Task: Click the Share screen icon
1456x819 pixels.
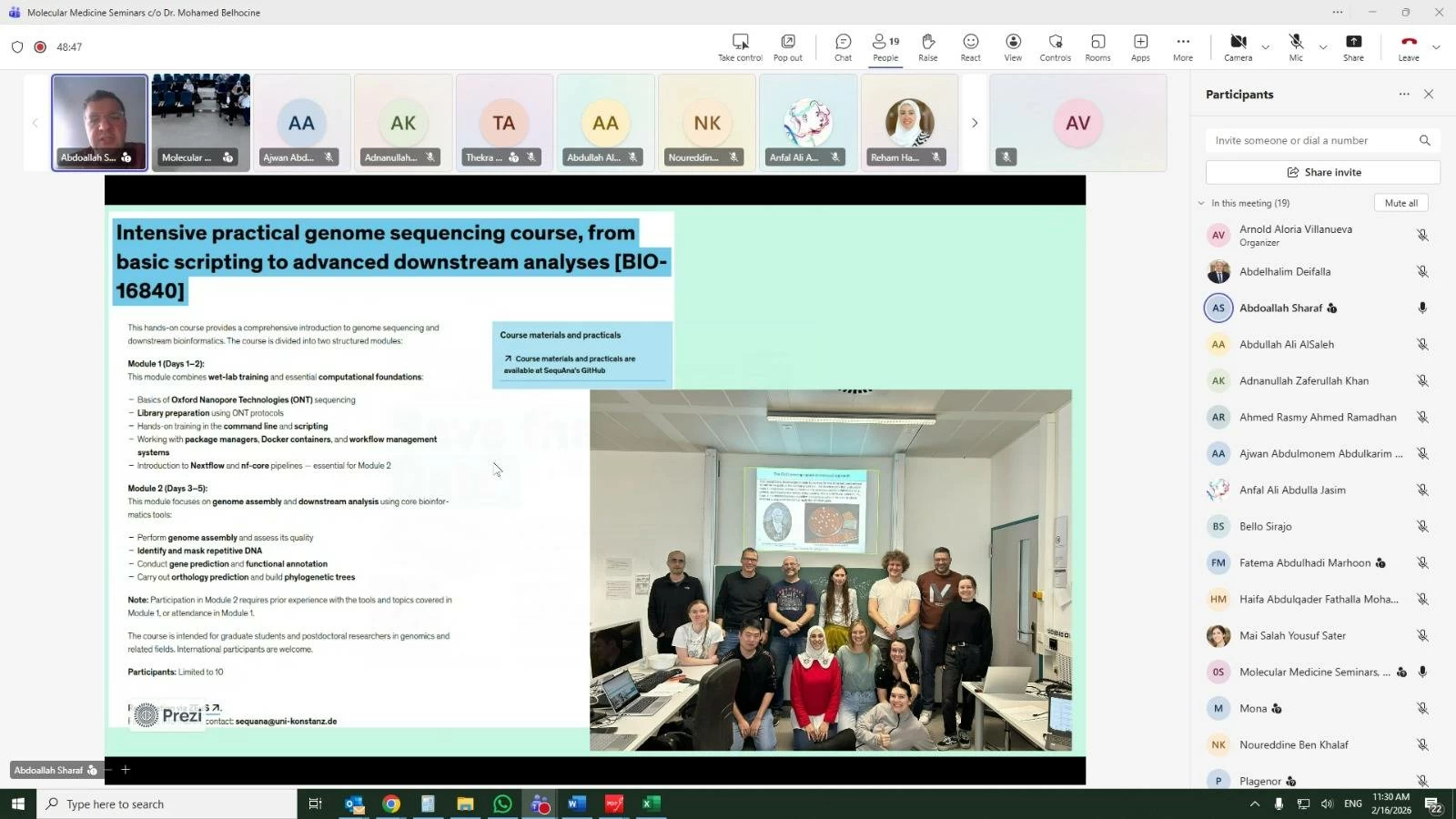Action: tap(1353, 47)
